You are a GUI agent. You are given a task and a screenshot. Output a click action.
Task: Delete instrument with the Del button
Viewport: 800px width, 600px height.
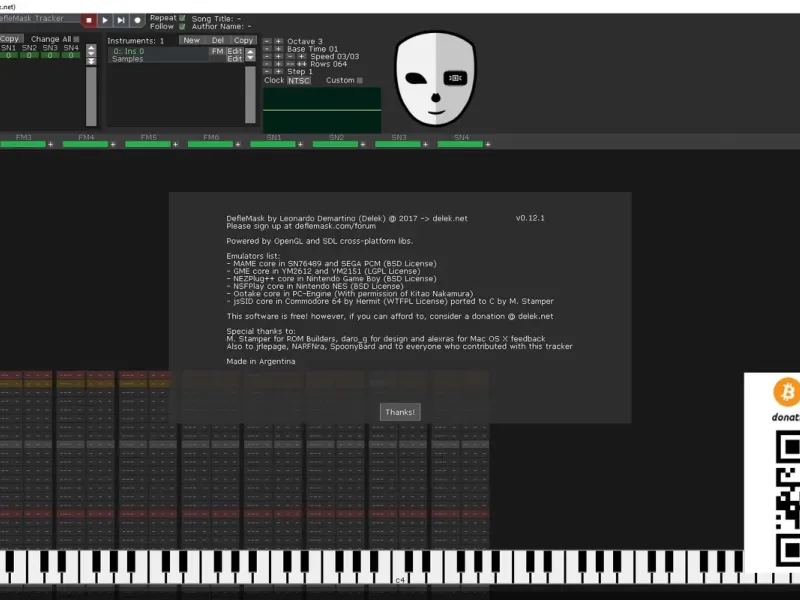click(x=218, y=40)
